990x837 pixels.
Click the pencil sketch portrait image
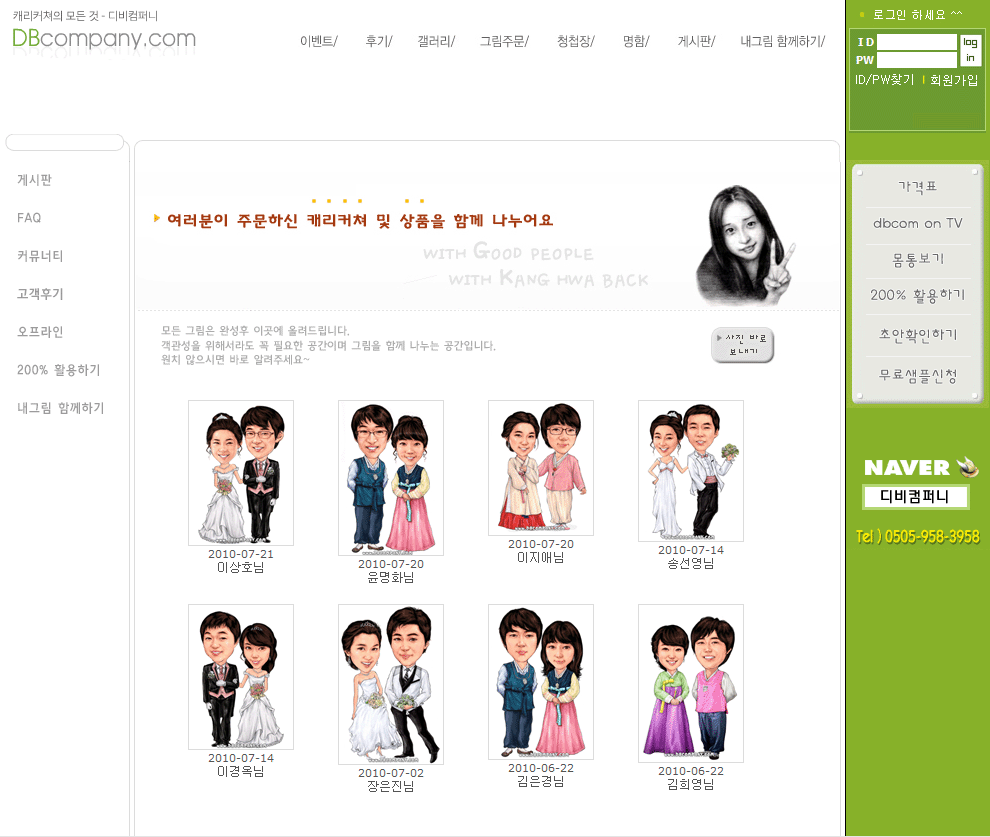pyautogui.click(x=745, y=246)
